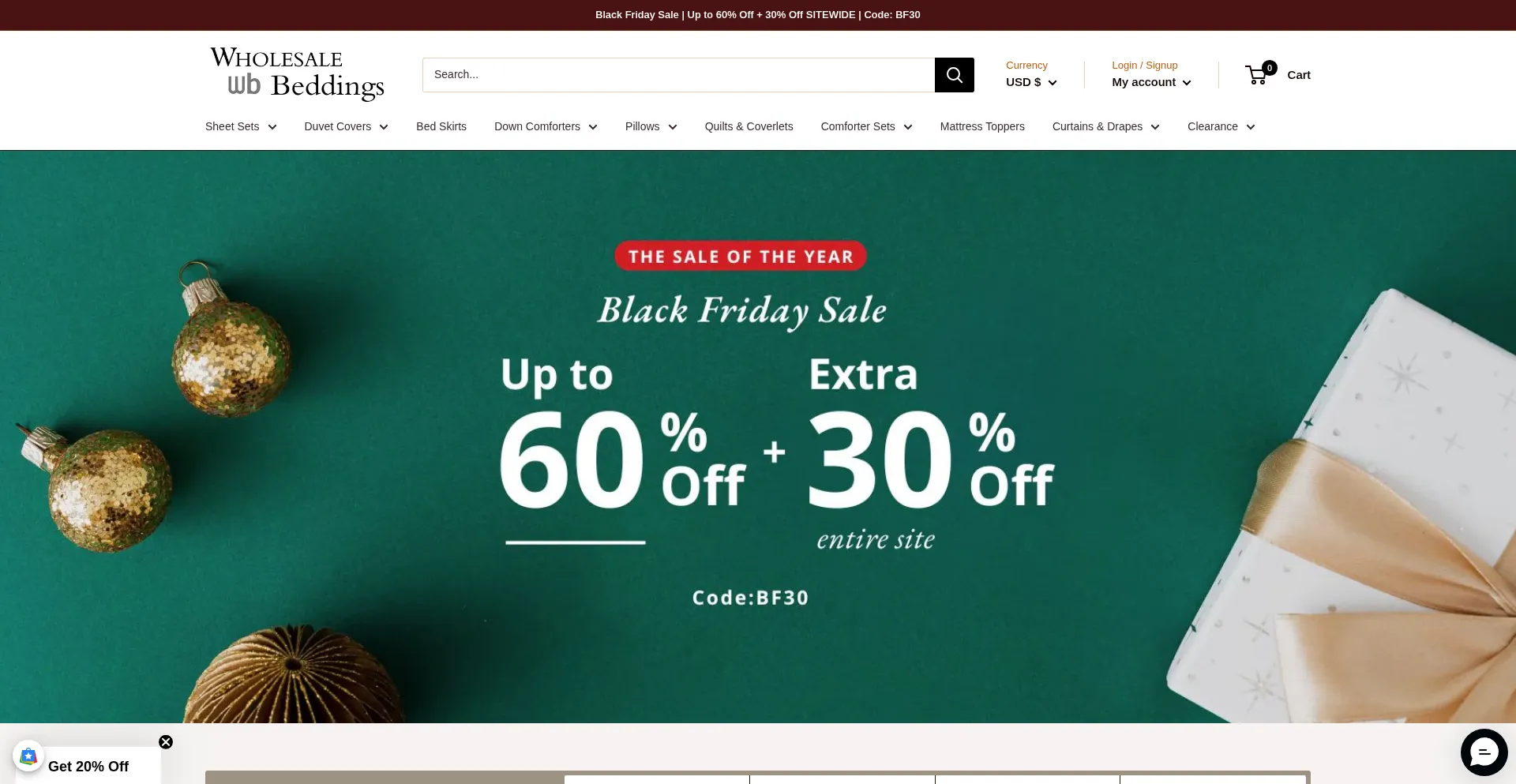Open the live chat bubble
Image resolution: width=1516 pixels, height=784 pixels.
pos(1484,752)
